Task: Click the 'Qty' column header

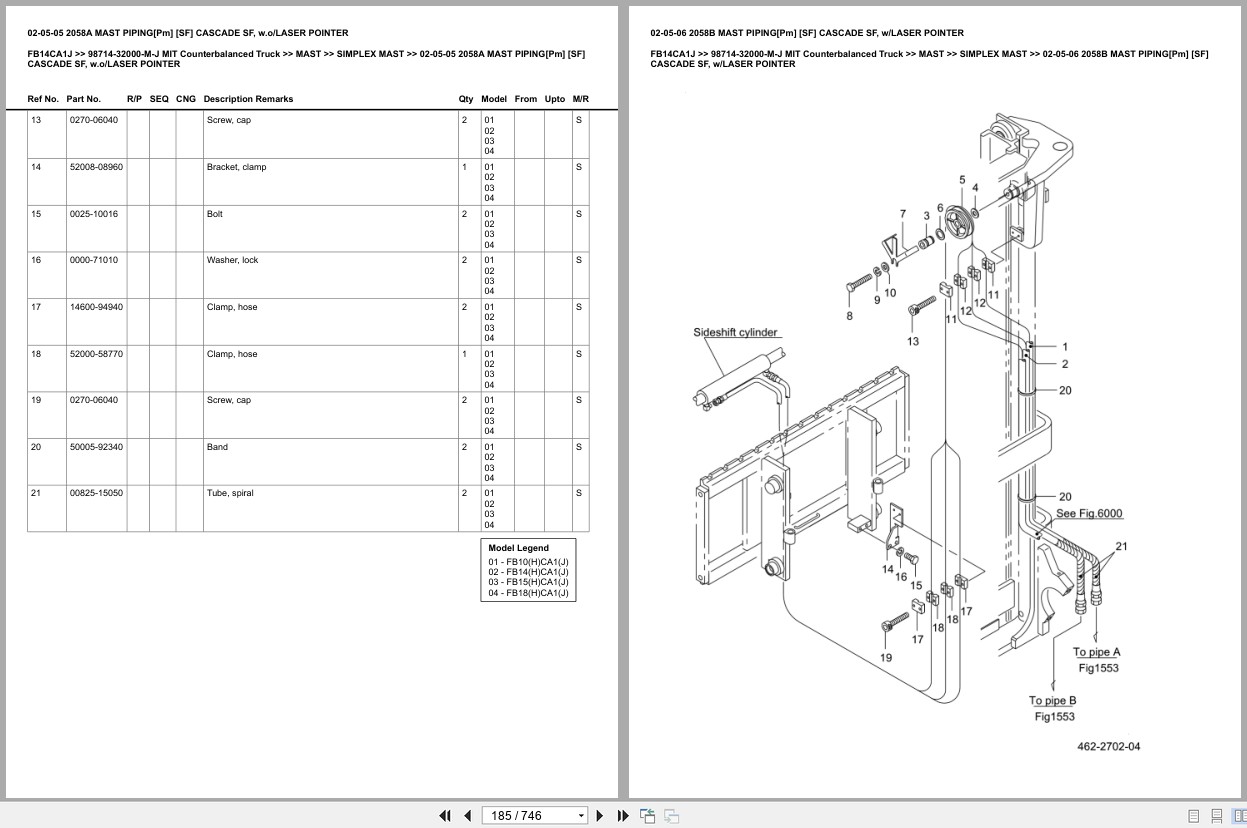Action: coord(466,99)
